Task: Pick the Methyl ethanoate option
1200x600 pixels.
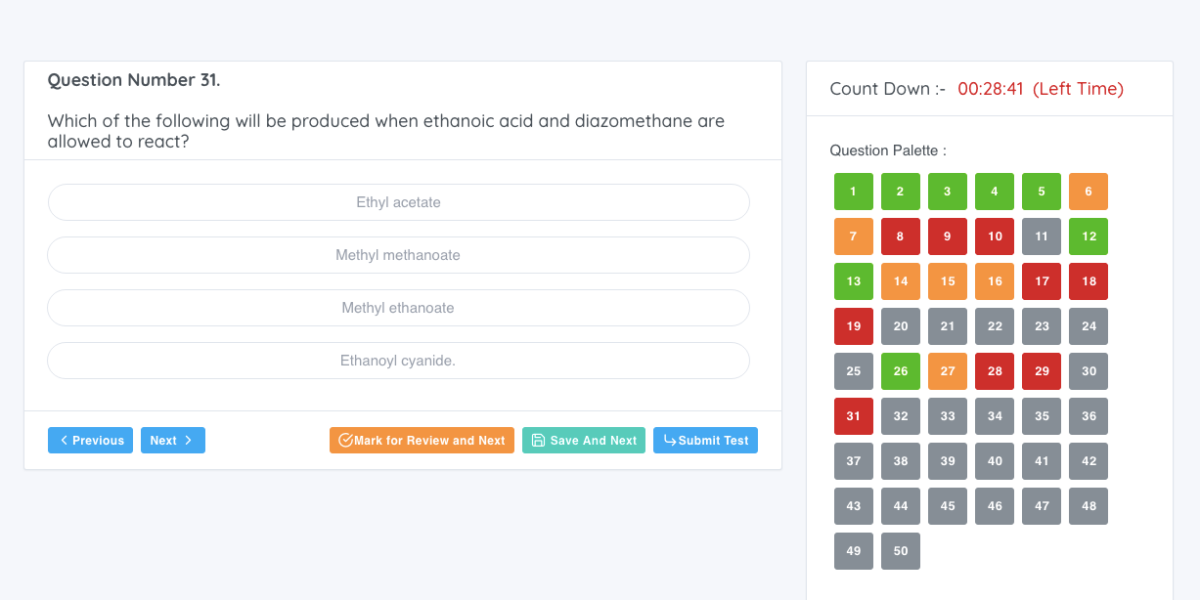Action: pyautogui.click(x=398, y=308)
